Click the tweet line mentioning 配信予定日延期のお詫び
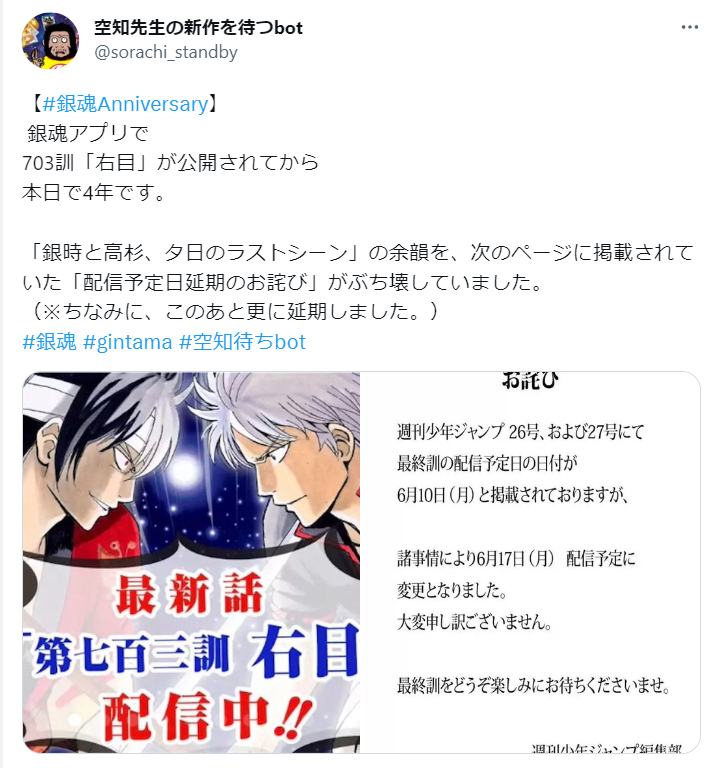Image resolution: width=714 pixels, height=768 pixels. tap(282, 282)
